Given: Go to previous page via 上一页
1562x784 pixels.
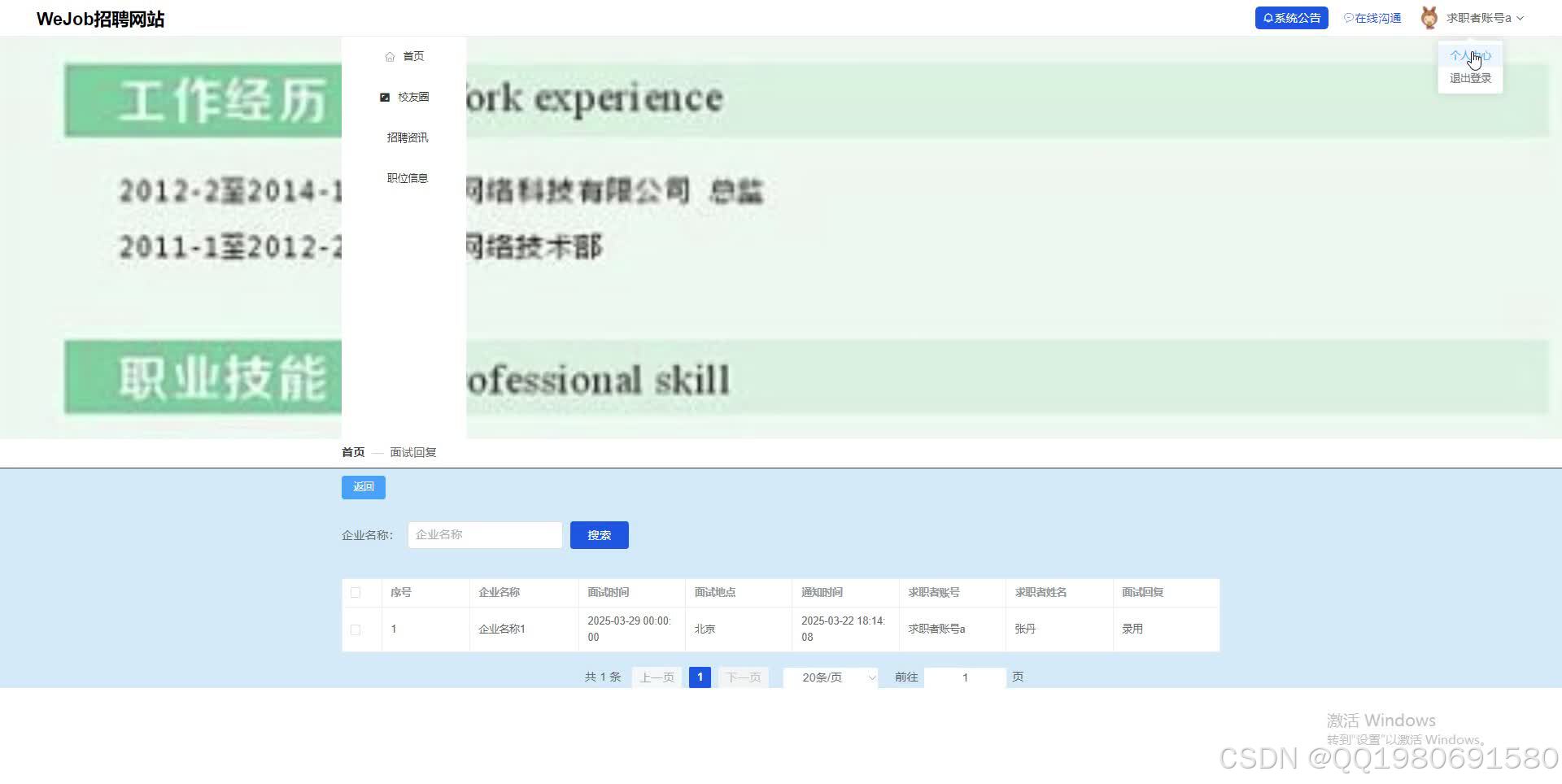Looking at the screenshot, I should point(656,677).
